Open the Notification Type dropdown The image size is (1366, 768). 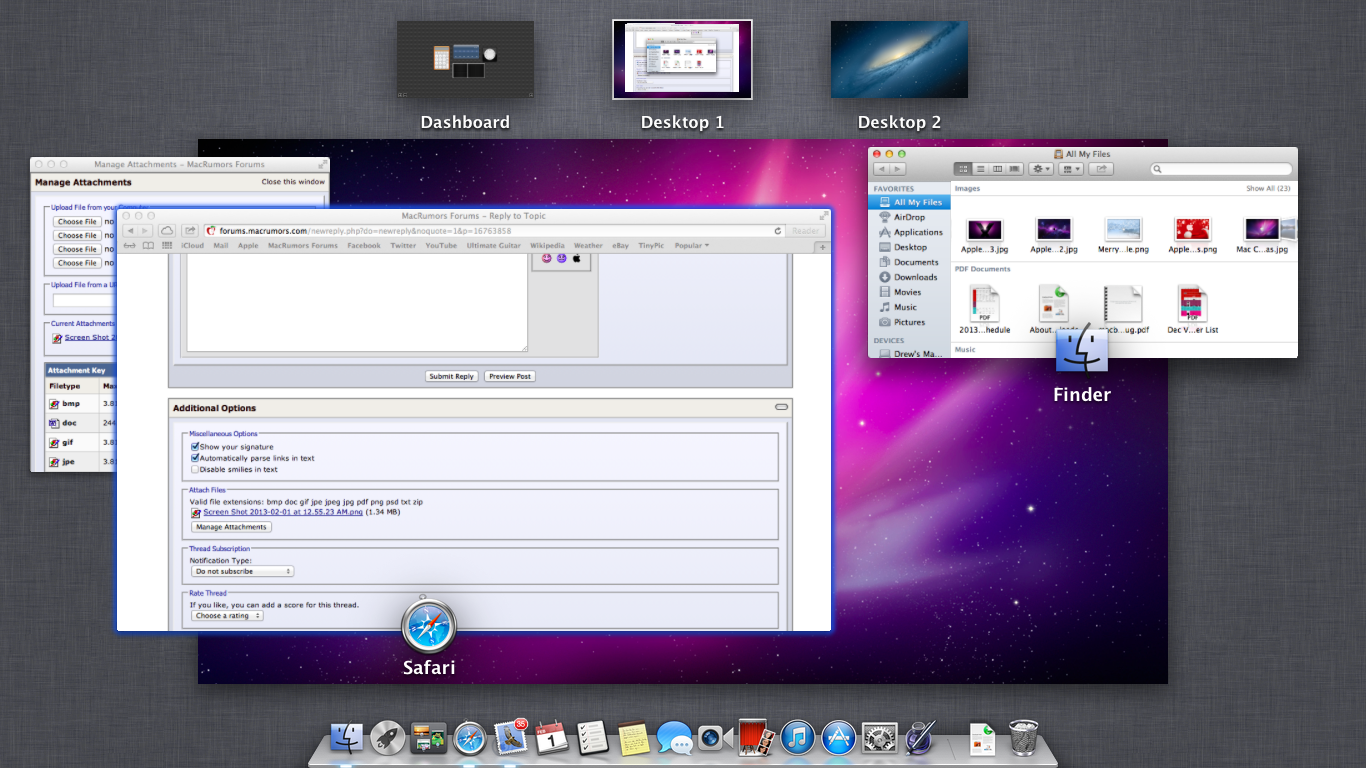tap(242, 571)
